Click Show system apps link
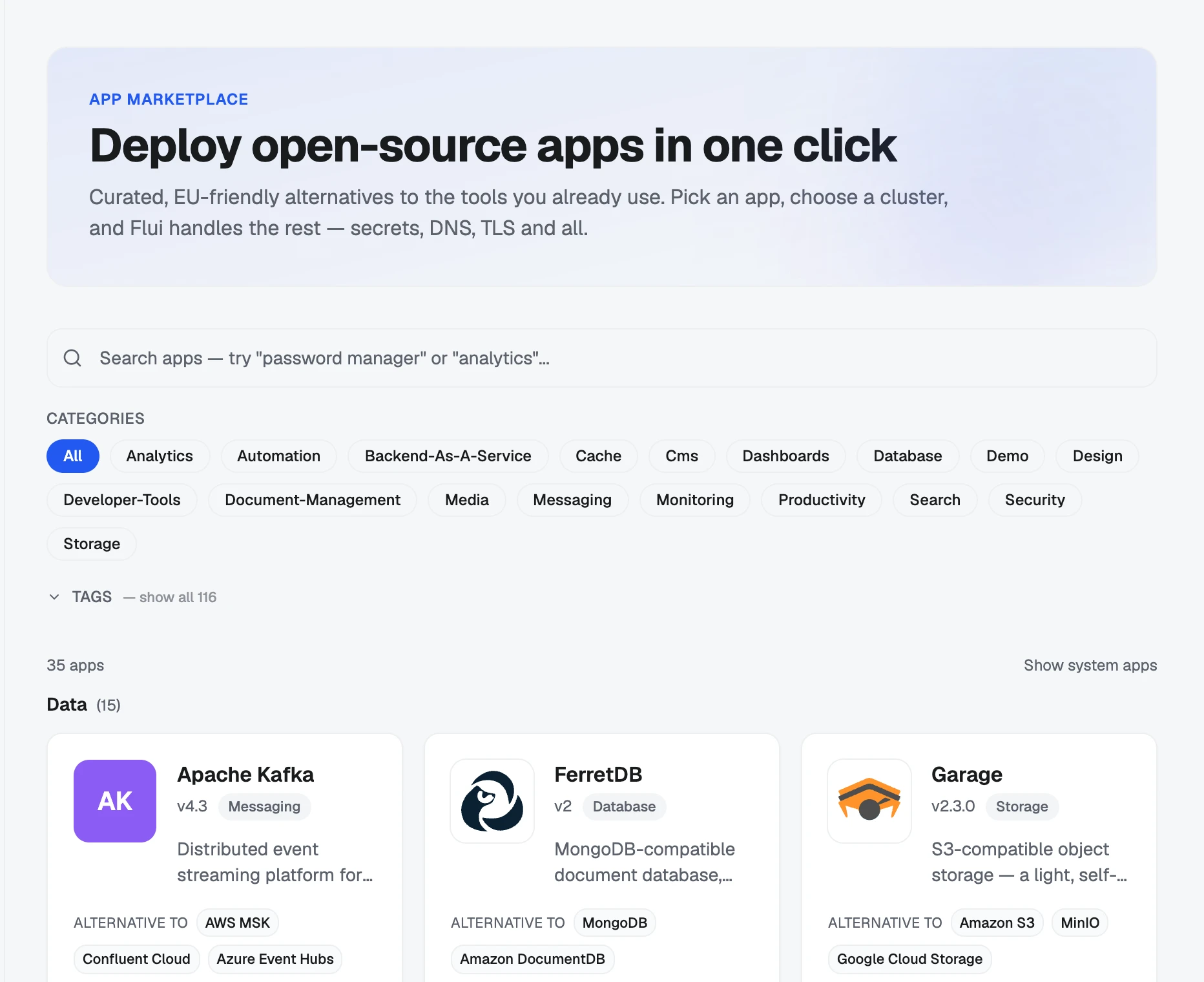The width and height of the screenshot is (1204, 982). (1090, 665)
